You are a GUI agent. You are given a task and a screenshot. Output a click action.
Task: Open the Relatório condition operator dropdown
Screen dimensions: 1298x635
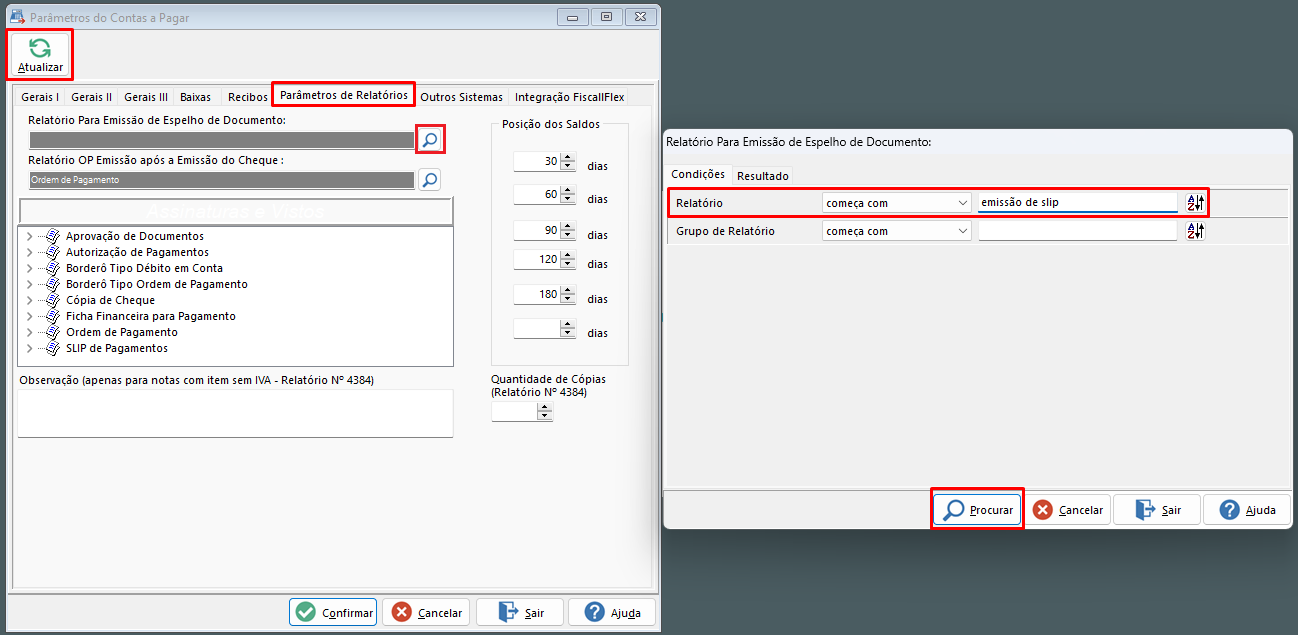pyautogui.click(x=962, y=203)
